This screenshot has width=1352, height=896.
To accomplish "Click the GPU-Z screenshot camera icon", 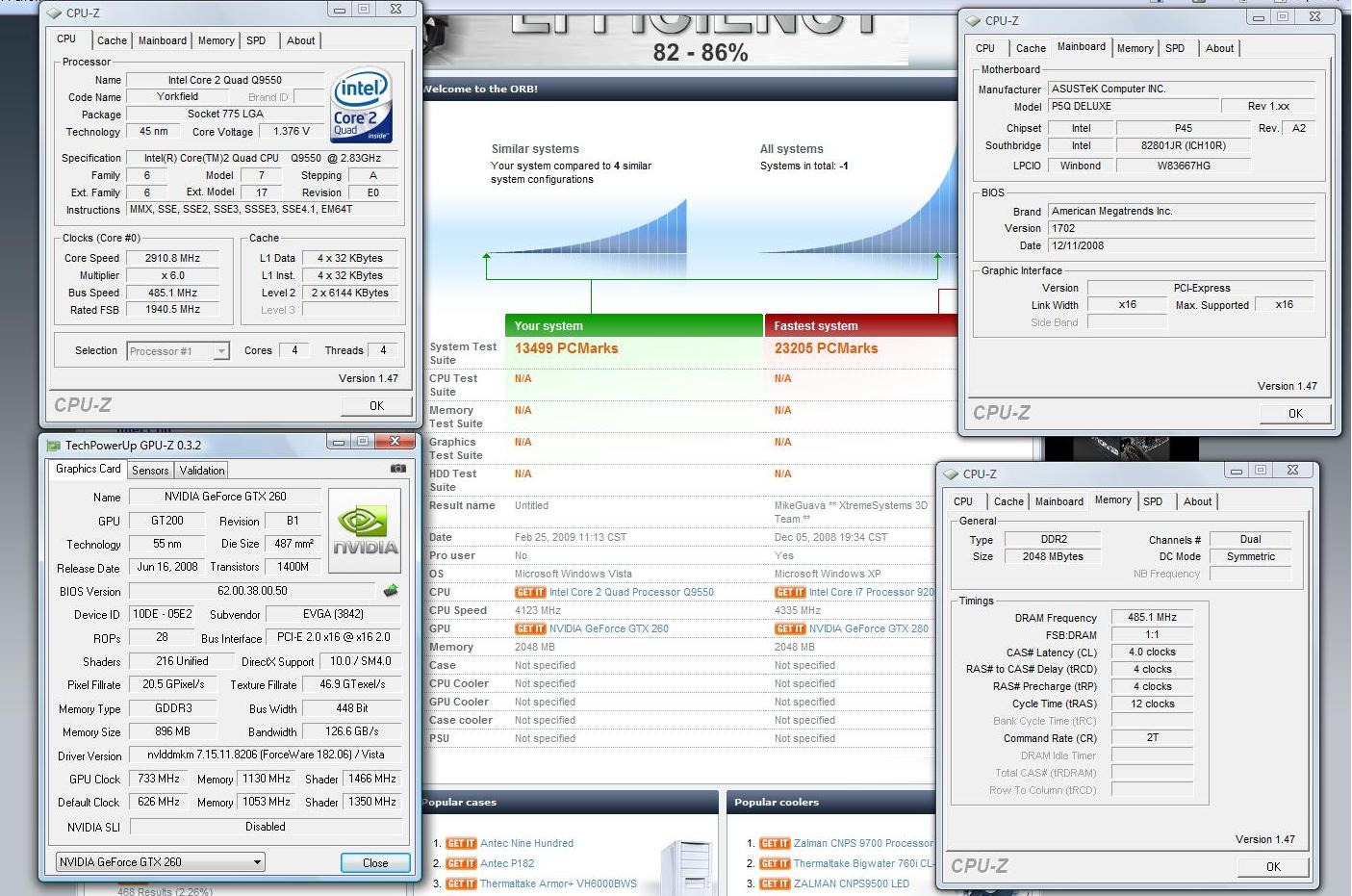I will 398,469.
